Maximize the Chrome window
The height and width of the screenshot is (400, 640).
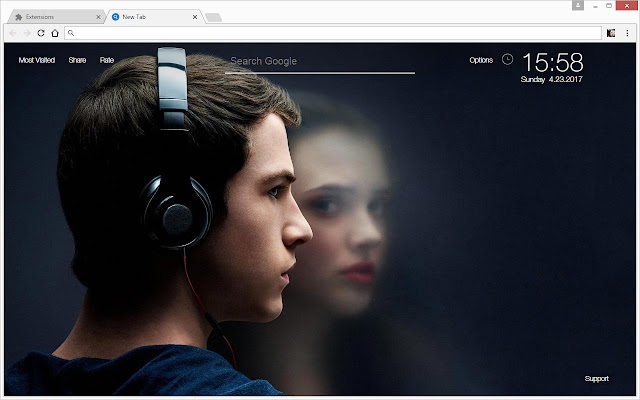point(609,6)
